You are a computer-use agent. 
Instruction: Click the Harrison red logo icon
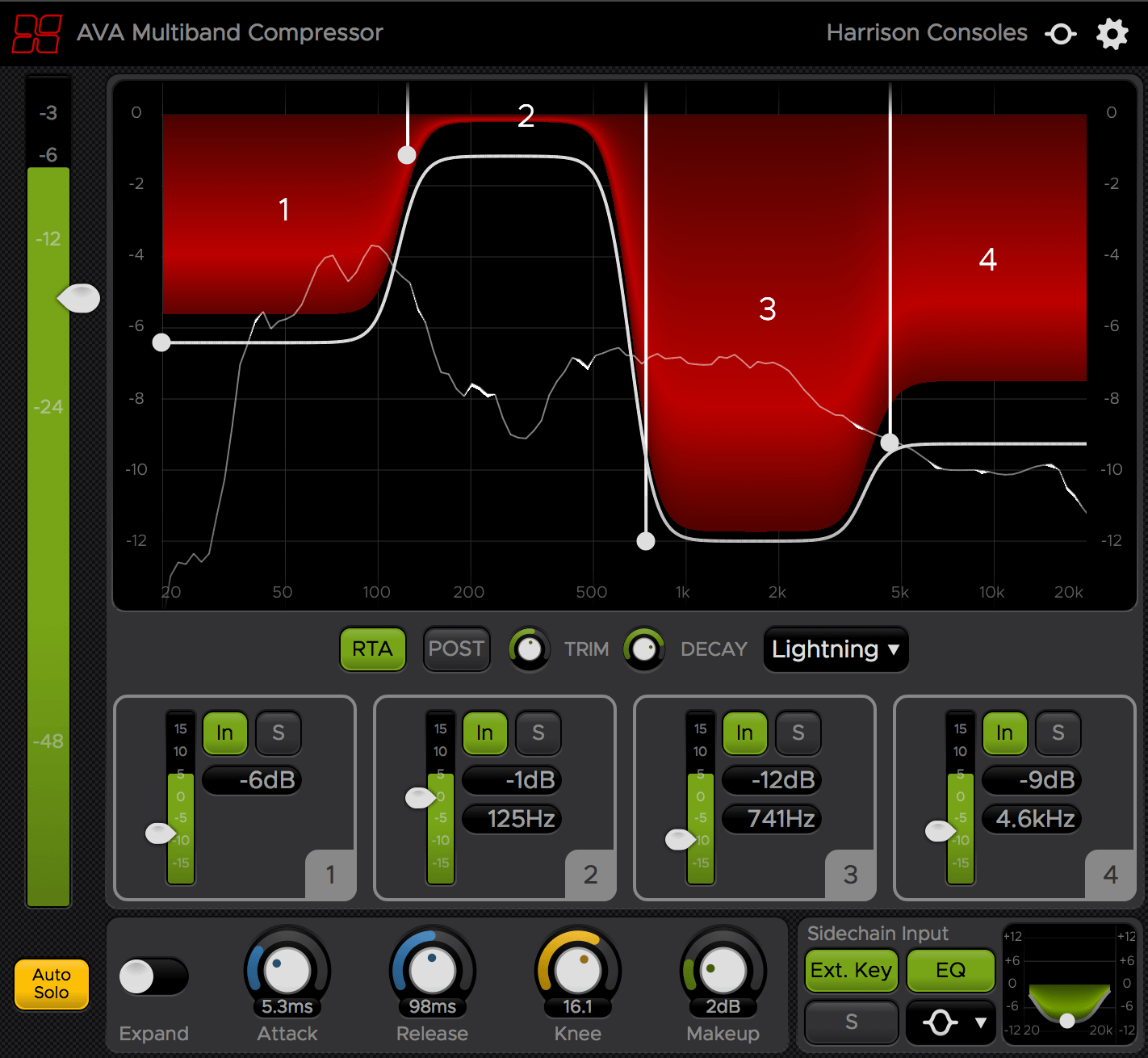tap(37, 34)
